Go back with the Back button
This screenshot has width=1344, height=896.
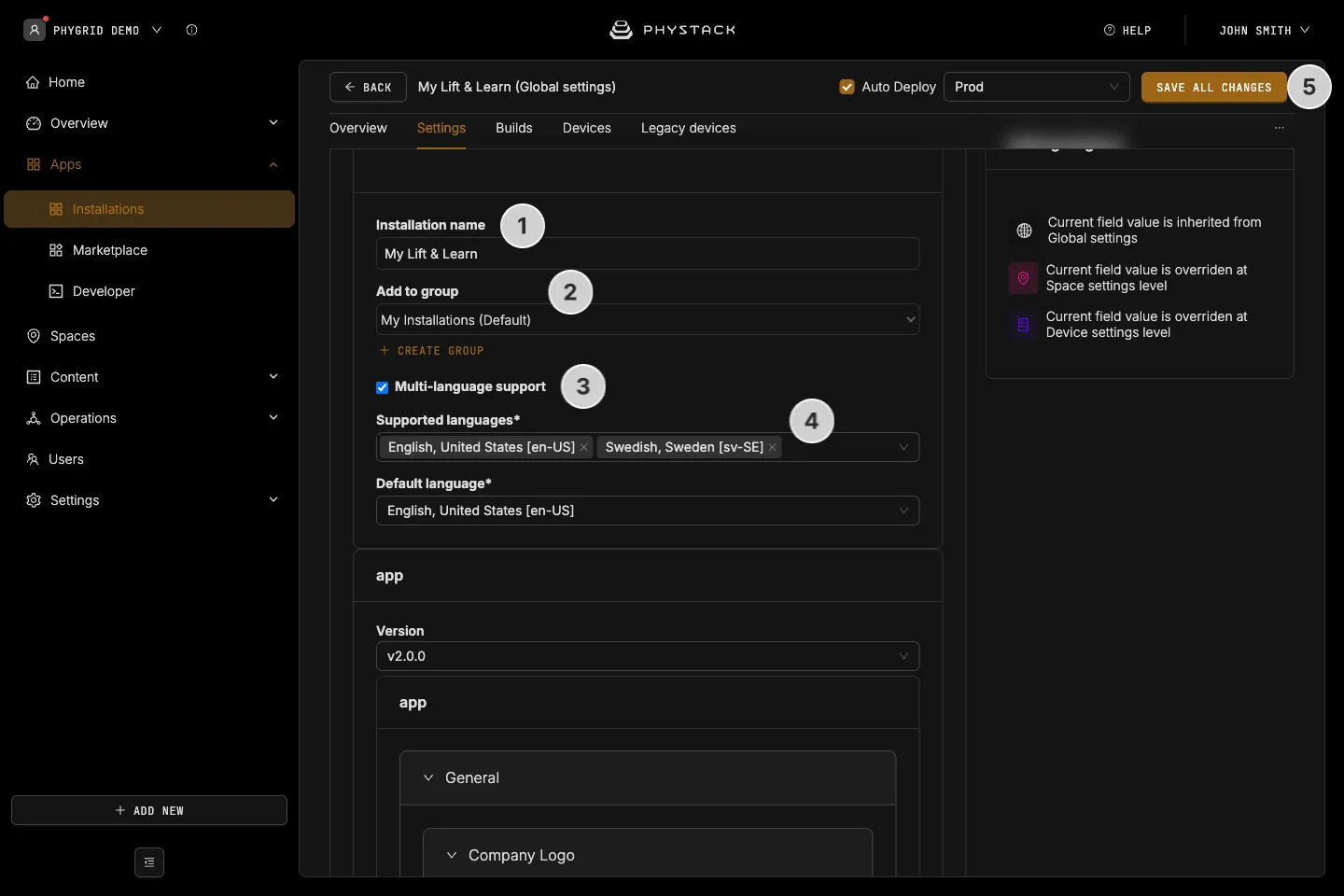pyautogui.click(x=368, y=87)
